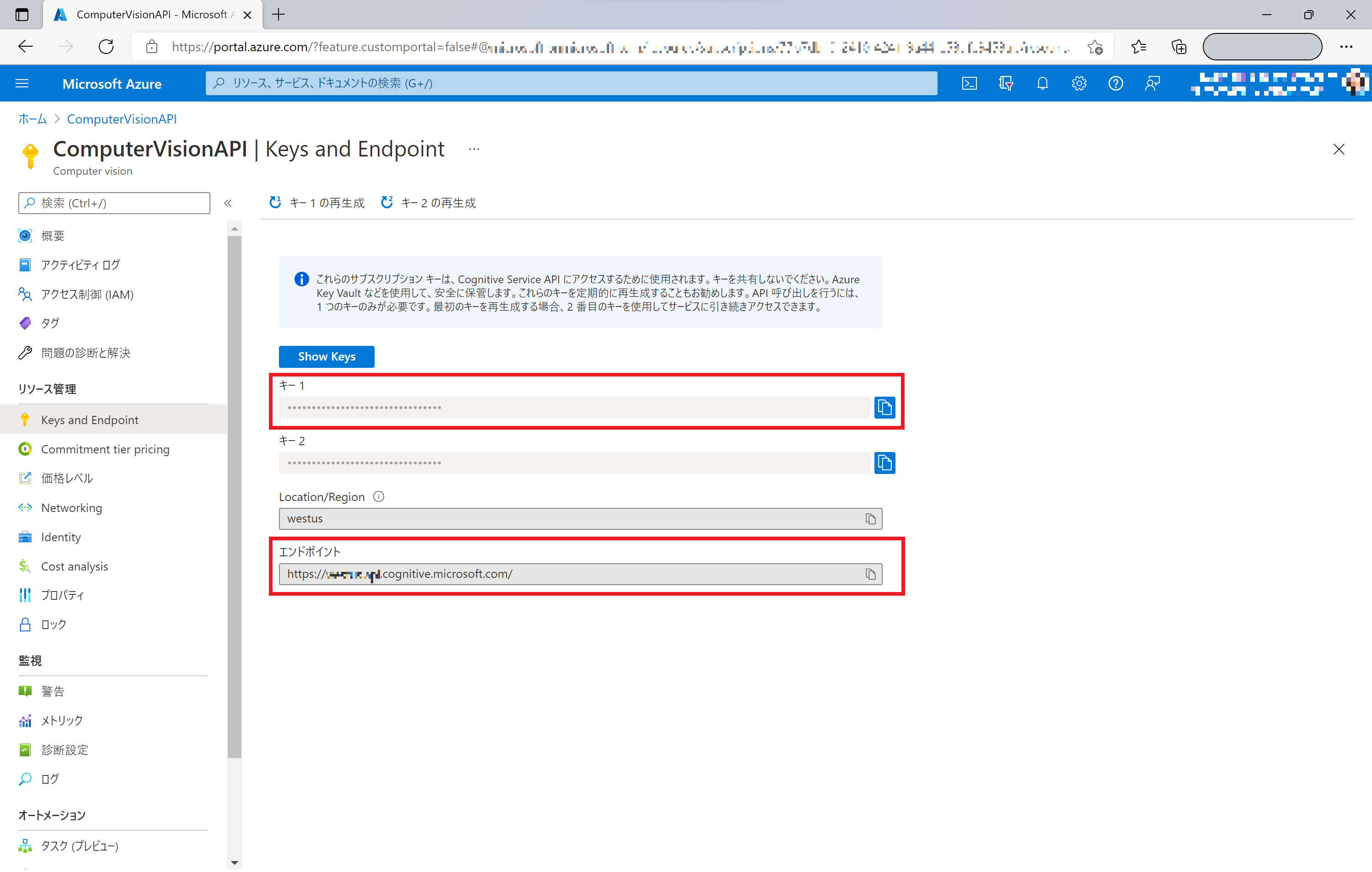Open ログ in sidebar
The height and width of the screenshot is (872, 1372).
click(x=114, y=779)
